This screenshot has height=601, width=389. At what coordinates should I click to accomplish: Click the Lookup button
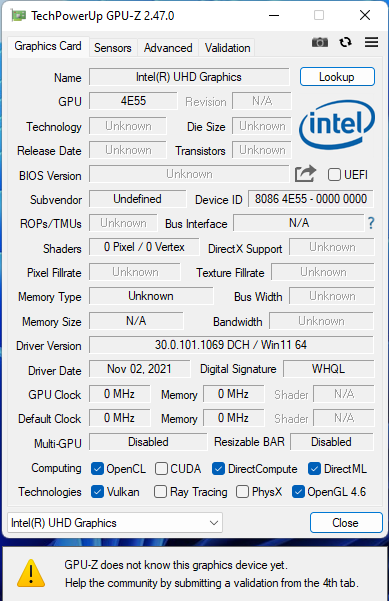[337, 77]
